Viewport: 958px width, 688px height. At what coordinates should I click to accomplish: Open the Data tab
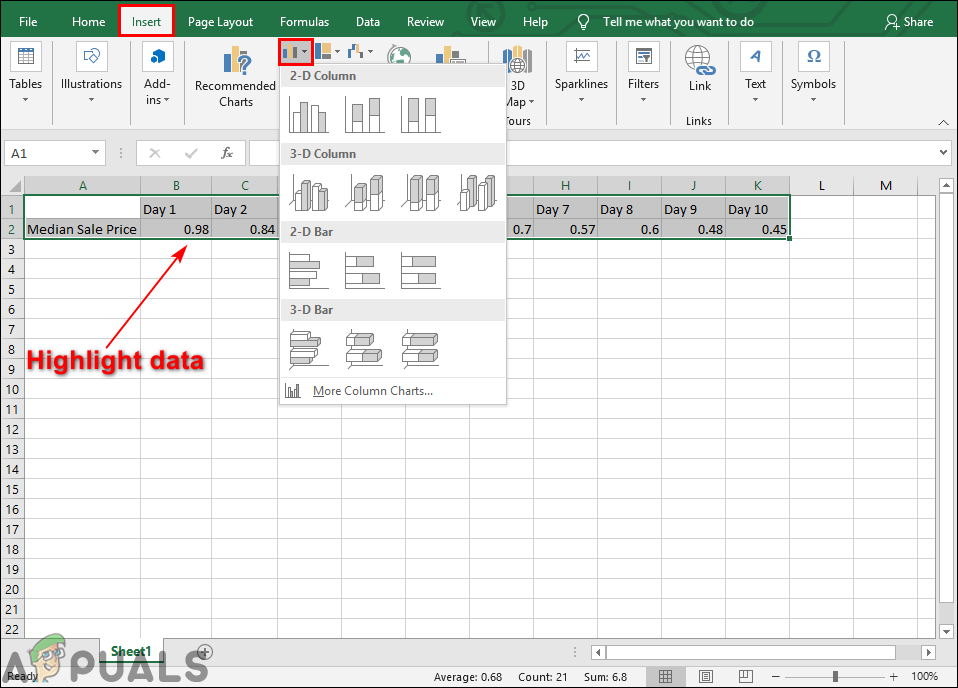tap(368, 22)
